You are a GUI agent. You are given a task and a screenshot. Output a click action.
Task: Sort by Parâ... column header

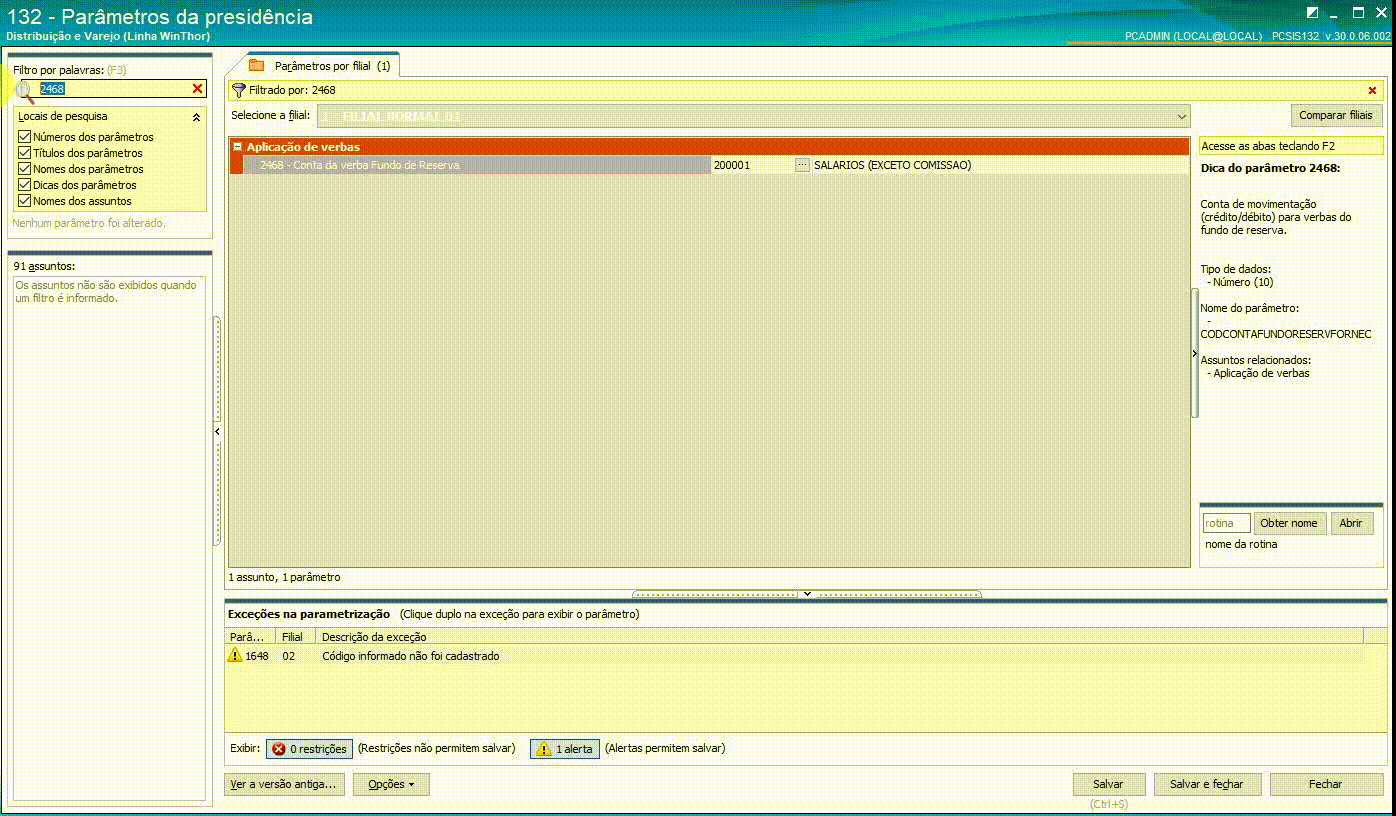[x=250, y=636]
